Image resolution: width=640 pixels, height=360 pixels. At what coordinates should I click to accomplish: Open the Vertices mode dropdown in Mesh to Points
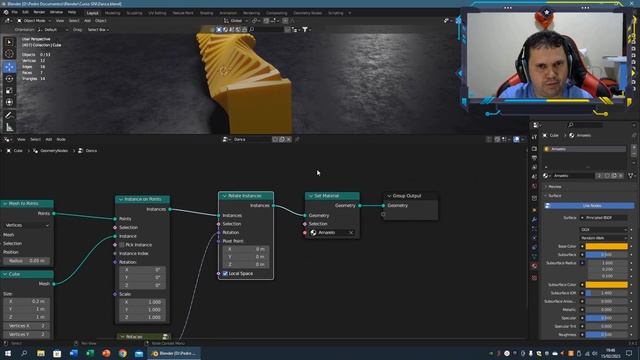tap(27, 225)
